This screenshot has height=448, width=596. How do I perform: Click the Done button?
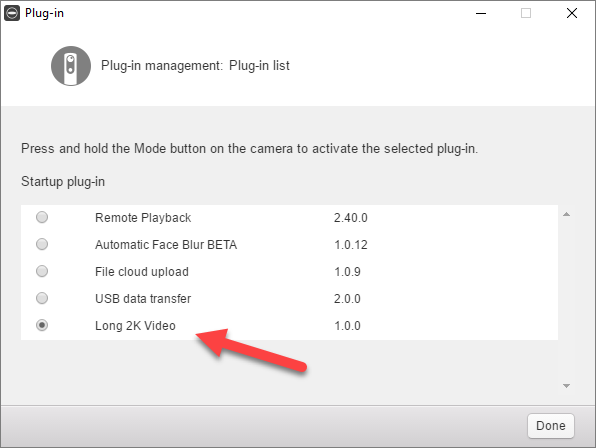(x=551, y=426)
